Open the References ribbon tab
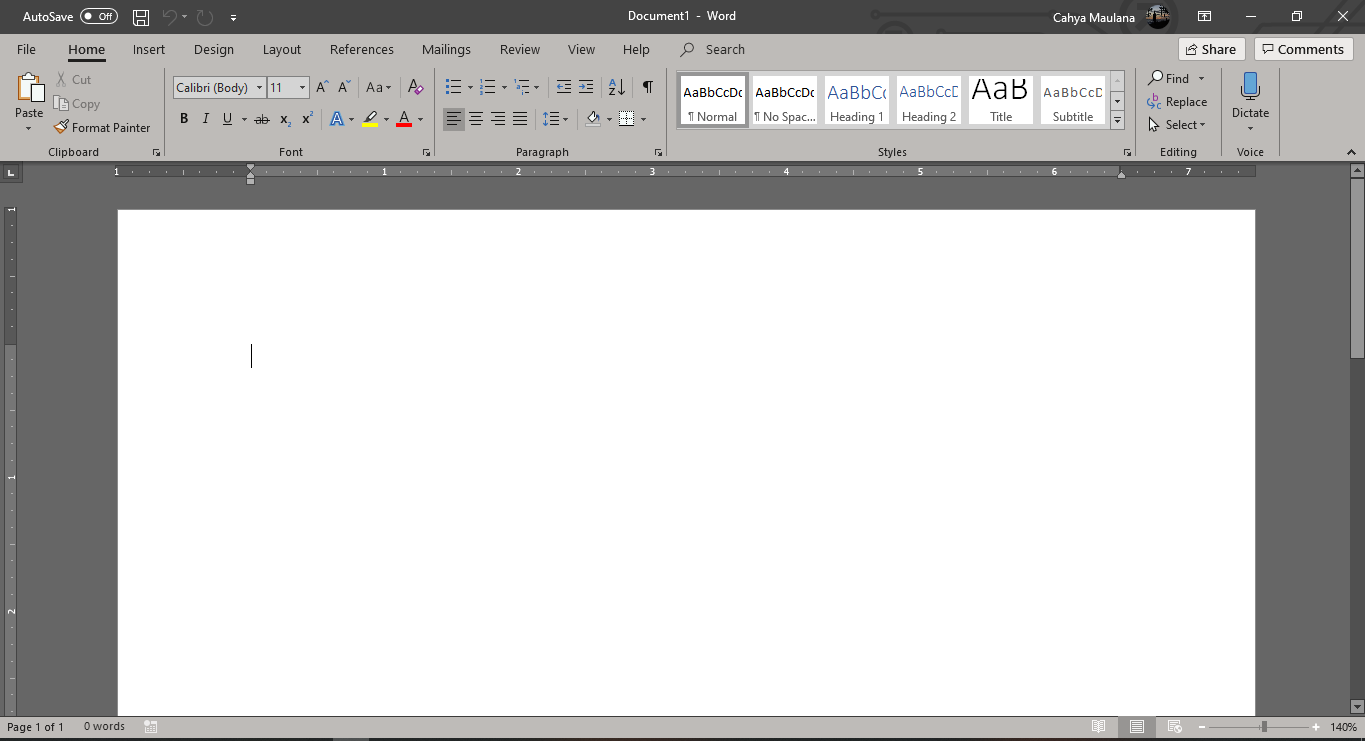1365x741 pixels. pos(361,49)
